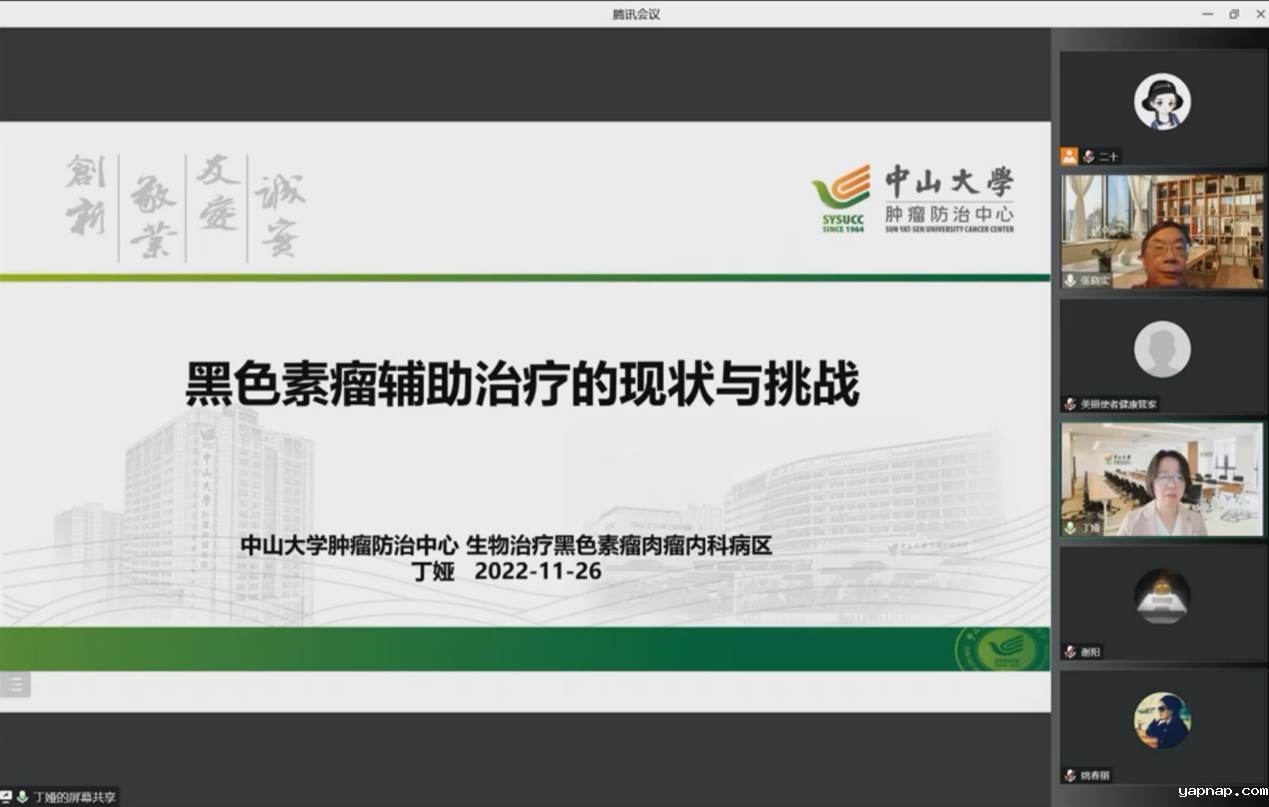The image size is (1269, 807).
Task: Select the 美丽使者健康管家 default avatar
Action: click(1162, 349)
